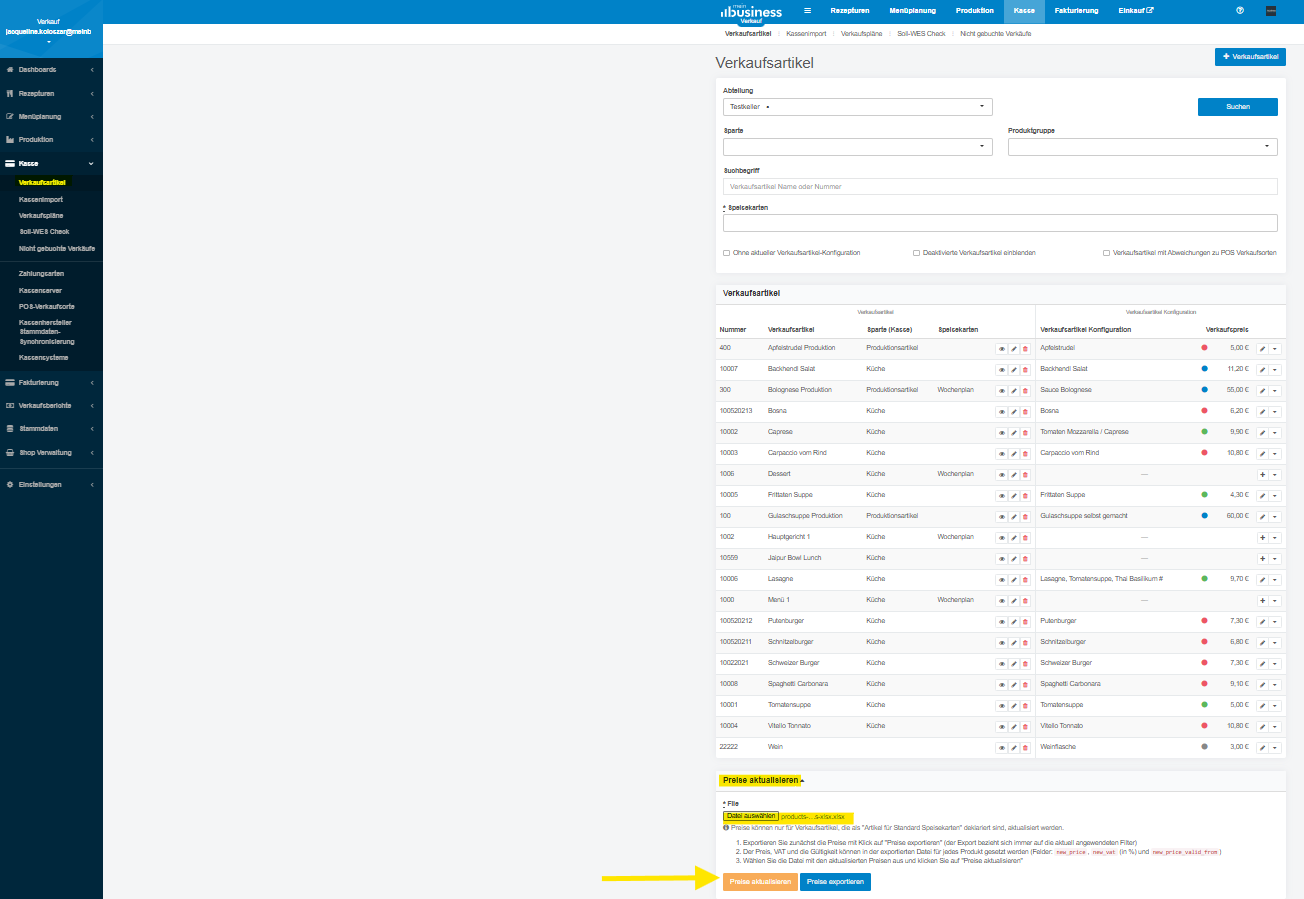Add configuration for Hauptgericht 1 plus icon
Screen dimensions: 1304x899
[1263, 537]
